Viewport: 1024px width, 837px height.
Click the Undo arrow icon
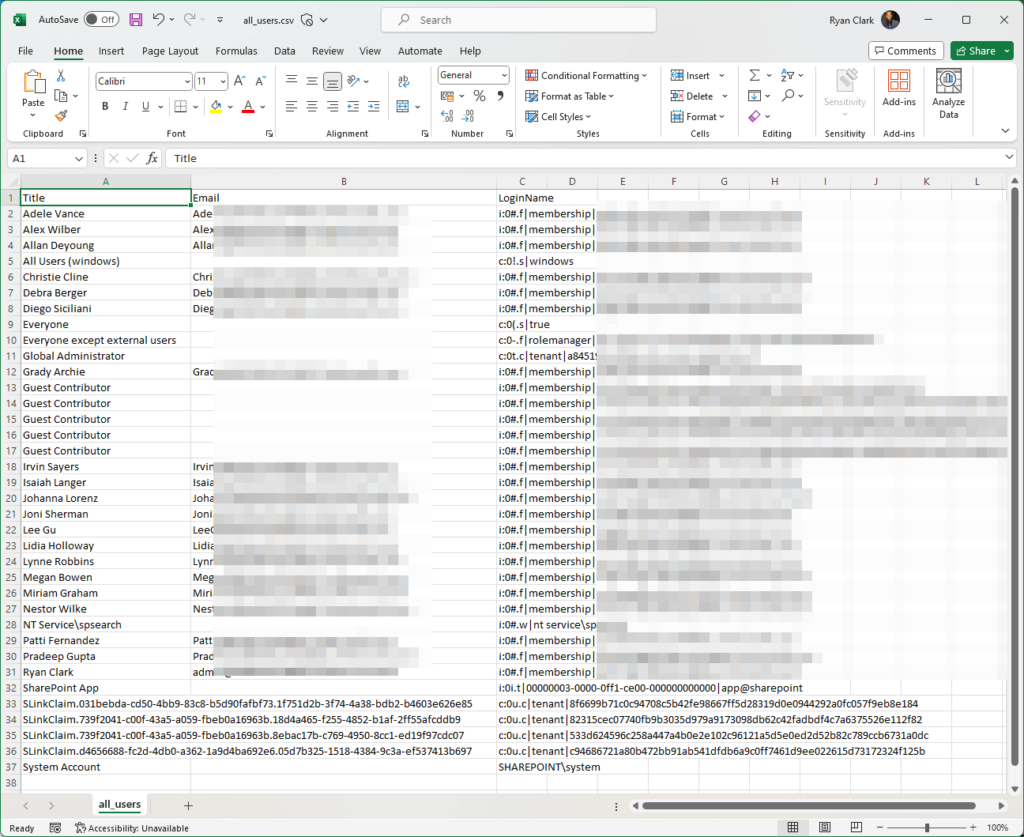[x=158, y=20]
